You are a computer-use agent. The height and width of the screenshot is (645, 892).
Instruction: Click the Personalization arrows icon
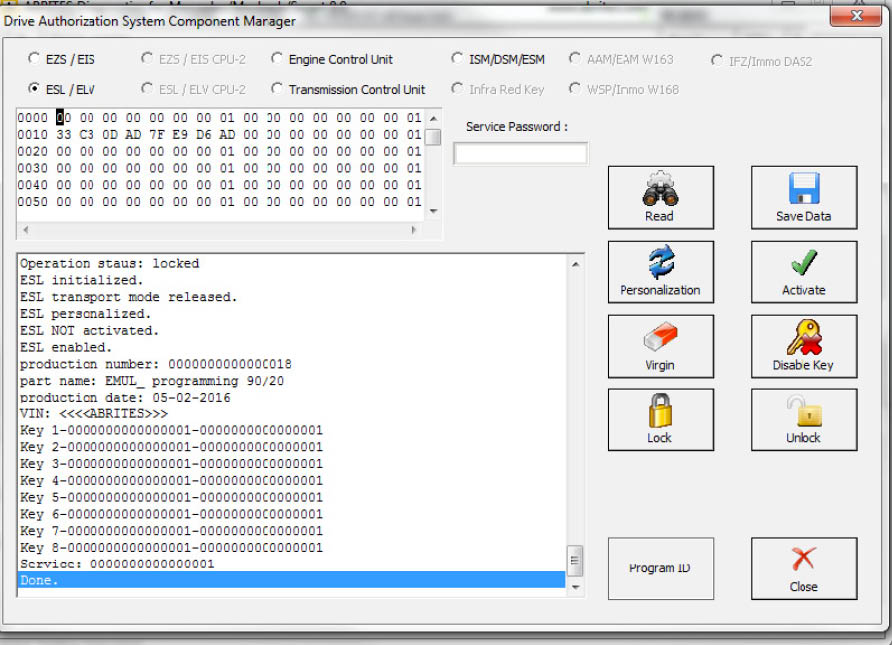[x=660, y=271]
